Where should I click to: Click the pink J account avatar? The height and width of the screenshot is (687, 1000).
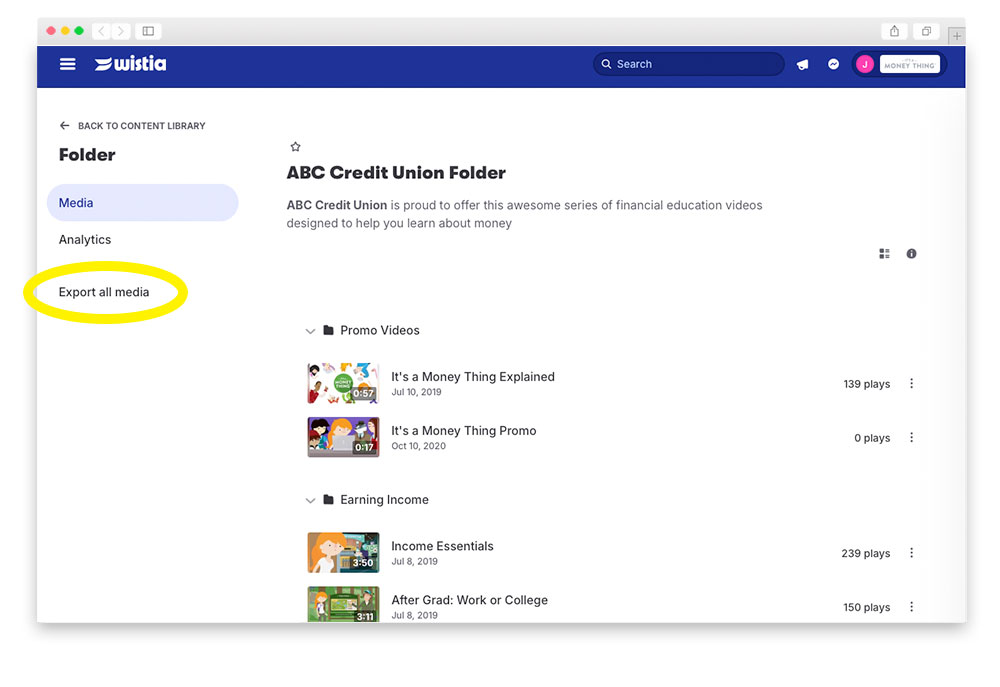pyautogui.click(x=865, y=64)
